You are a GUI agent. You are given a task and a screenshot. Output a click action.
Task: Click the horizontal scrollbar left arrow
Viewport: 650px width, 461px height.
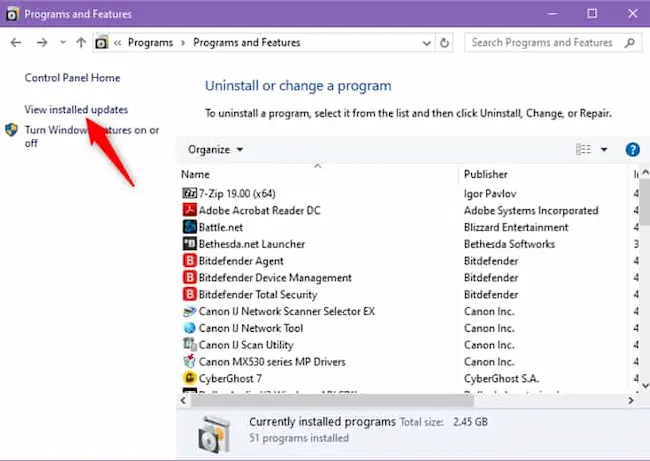(183, 400)
